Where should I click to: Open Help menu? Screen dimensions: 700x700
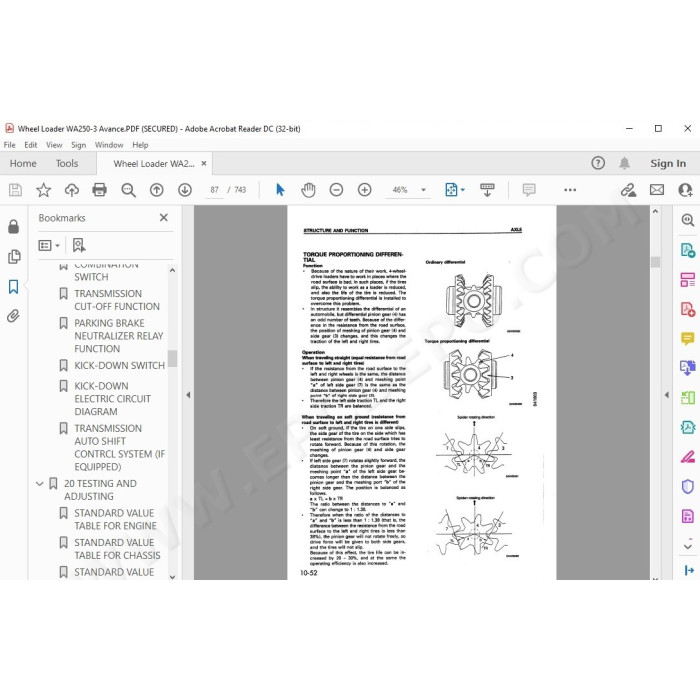140,145
